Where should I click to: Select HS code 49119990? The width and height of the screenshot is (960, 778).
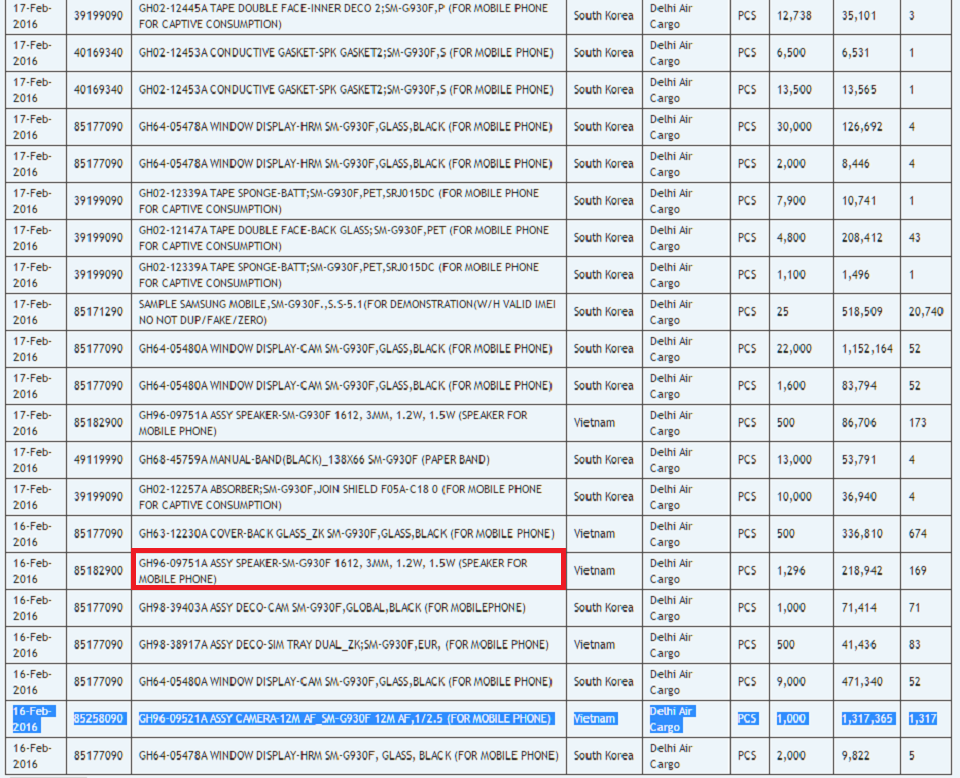[x=99, y=460]
